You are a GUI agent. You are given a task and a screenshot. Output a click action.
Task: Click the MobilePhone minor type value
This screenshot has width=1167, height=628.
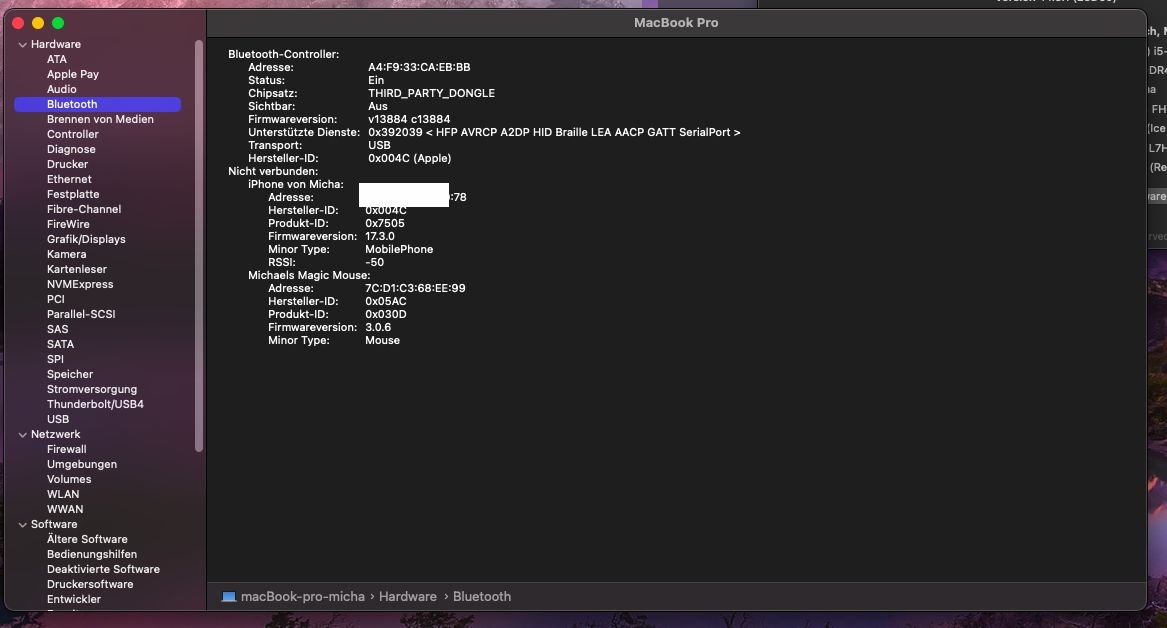(399, 249)
